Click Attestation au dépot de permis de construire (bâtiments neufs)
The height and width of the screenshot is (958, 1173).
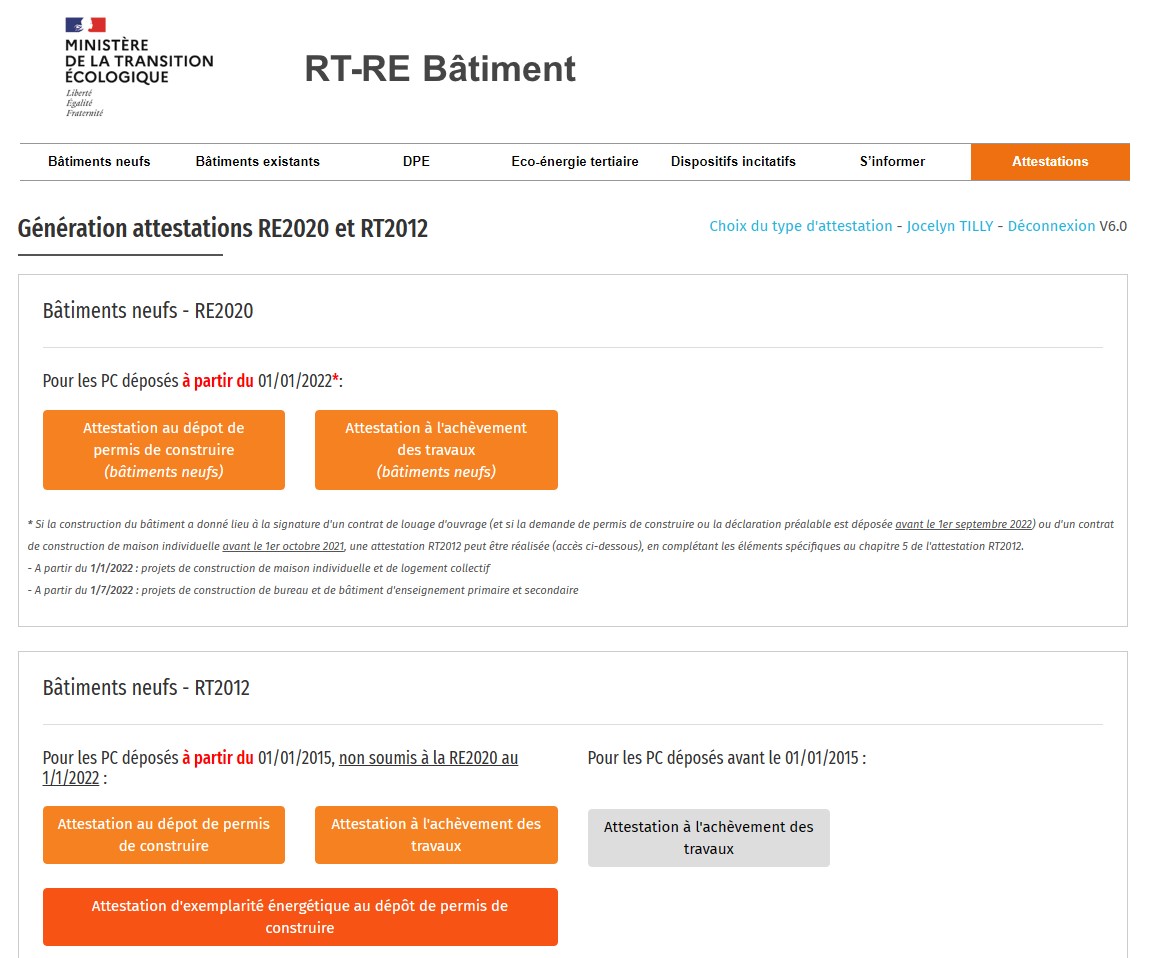click(x=163, y=450)
